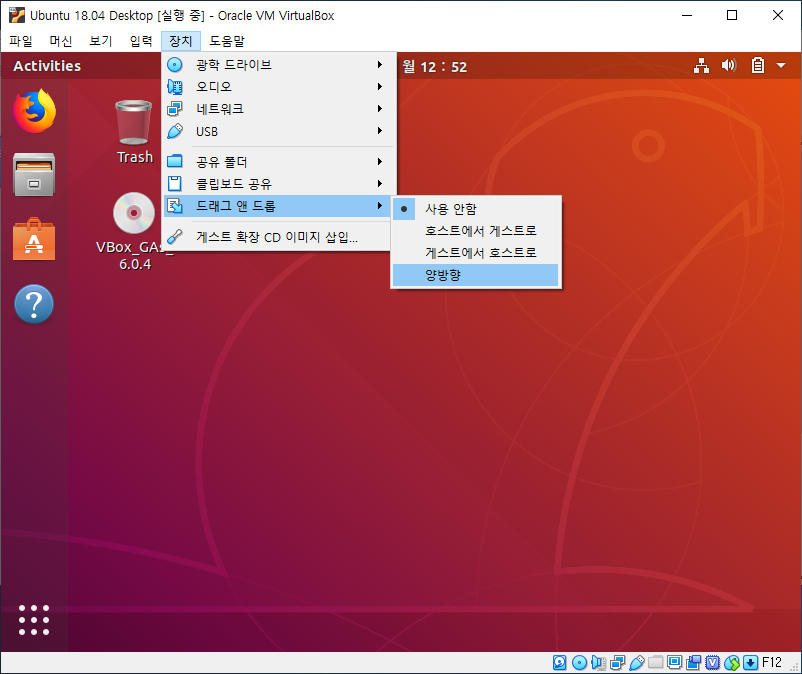The width and height of the screenshot is (802, 674).
Task: Click the 공유 폴더 folder icon
Action: coord(175,162)
